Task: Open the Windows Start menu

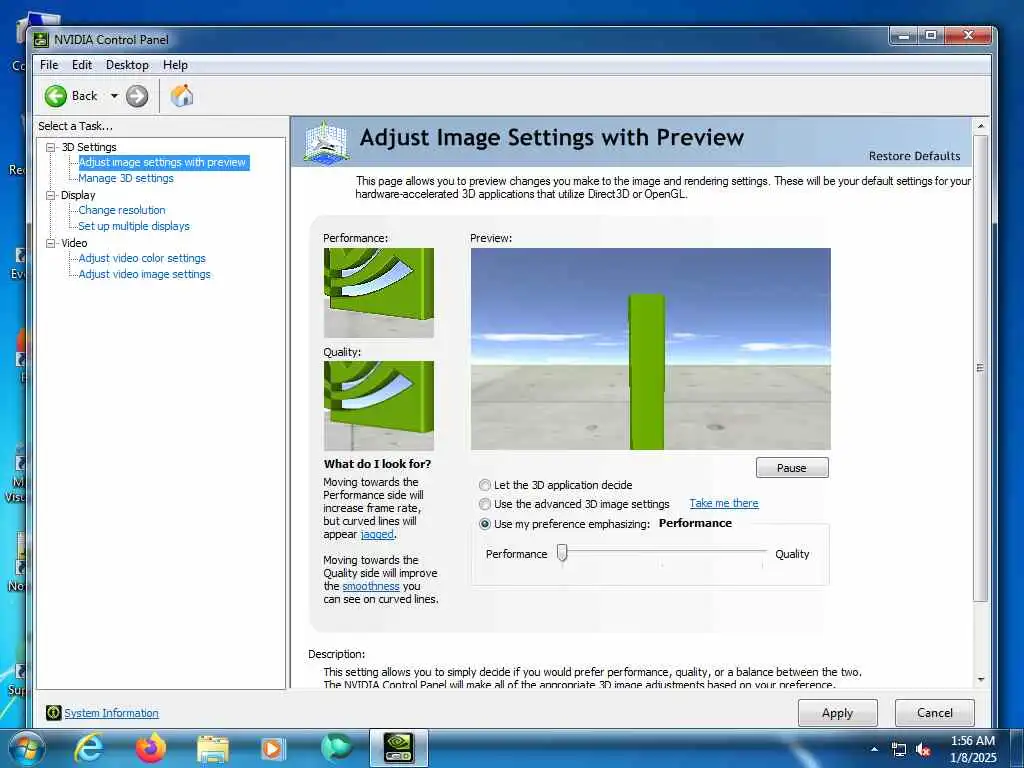Action: pyautogui.click(x=25, y=748)
